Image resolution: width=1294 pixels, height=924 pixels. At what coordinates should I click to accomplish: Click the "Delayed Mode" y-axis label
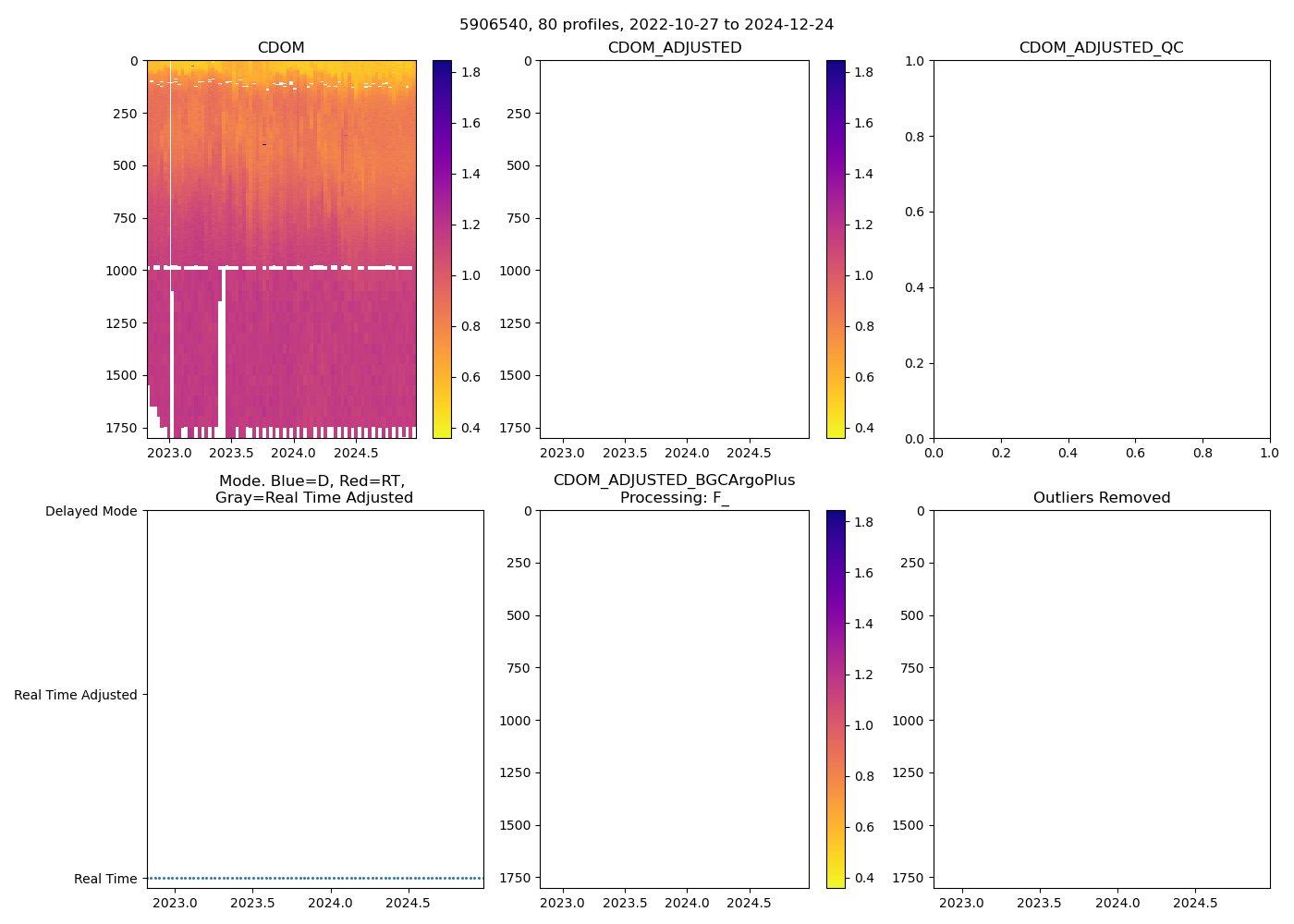tap(91, 511)
